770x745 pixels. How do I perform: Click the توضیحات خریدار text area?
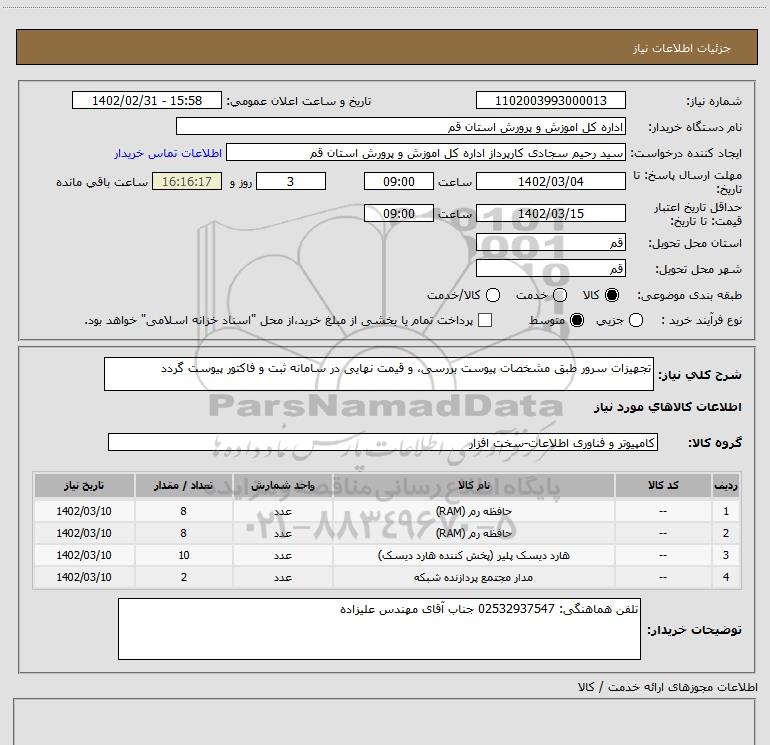(x=379, y=629)
